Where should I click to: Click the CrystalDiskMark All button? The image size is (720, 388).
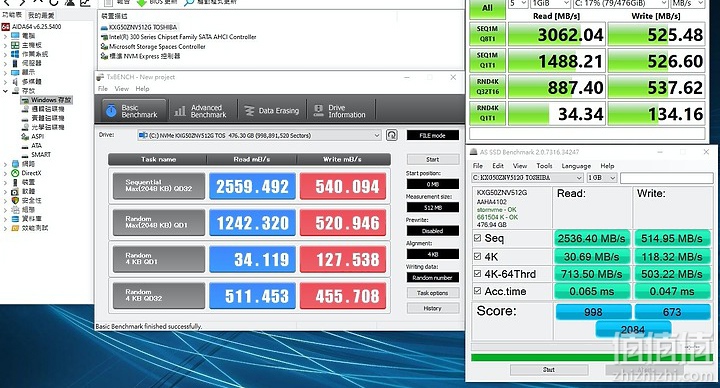487,8
